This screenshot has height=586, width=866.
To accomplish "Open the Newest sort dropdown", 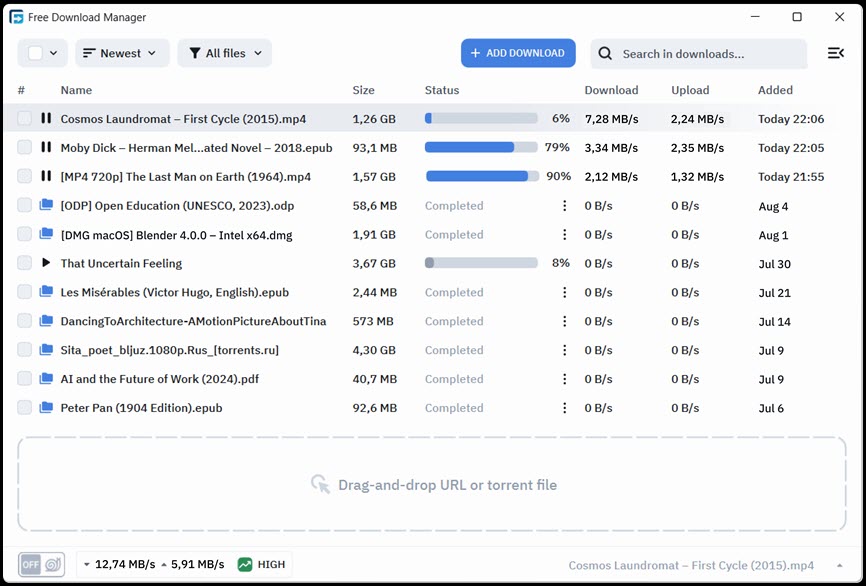I will [122, 53].
